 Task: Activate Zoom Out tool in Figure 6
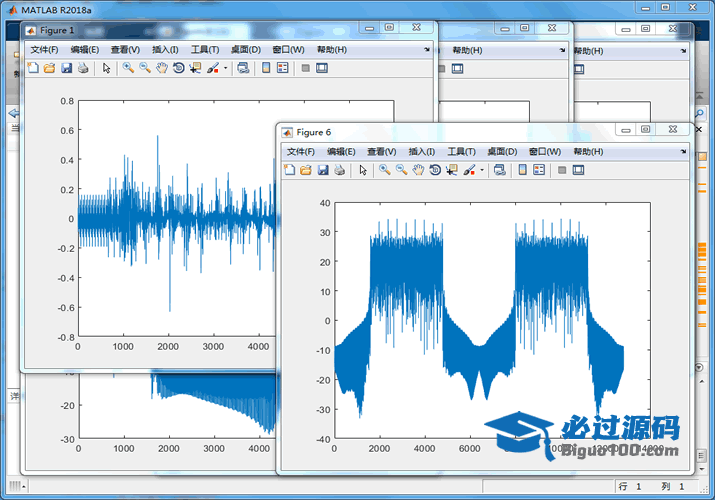(401, 170)
